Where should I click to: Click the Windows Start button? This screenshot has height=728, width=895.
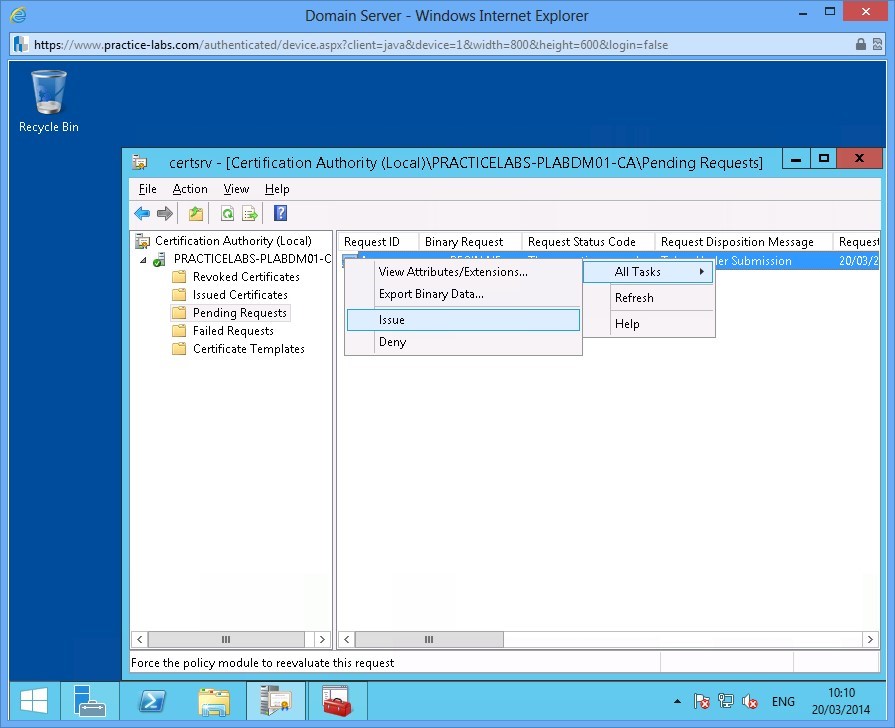click(32, 705)
